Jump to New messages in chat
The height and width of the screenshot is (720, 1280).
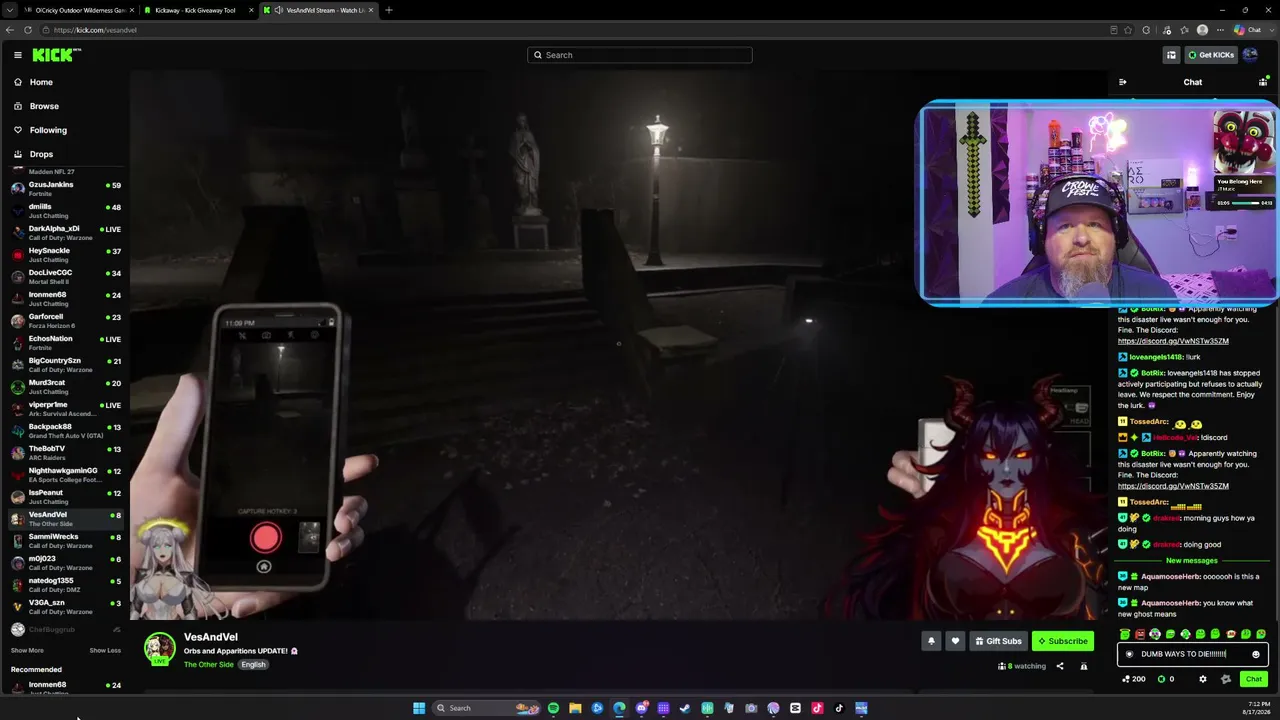tap(1192, 561)
